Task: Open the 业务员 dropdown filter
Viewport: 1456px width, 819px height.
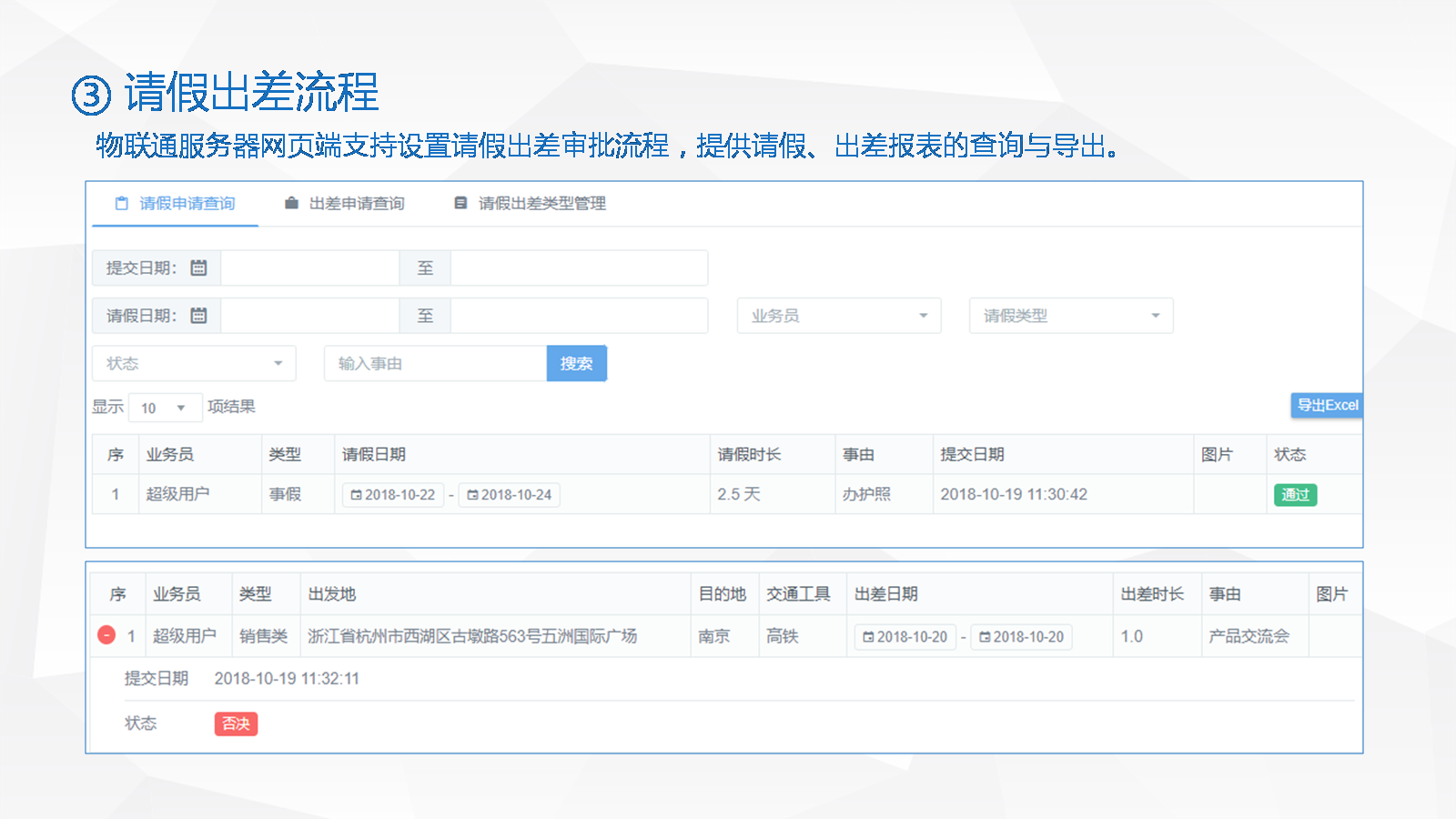Action: coord(838,316)
